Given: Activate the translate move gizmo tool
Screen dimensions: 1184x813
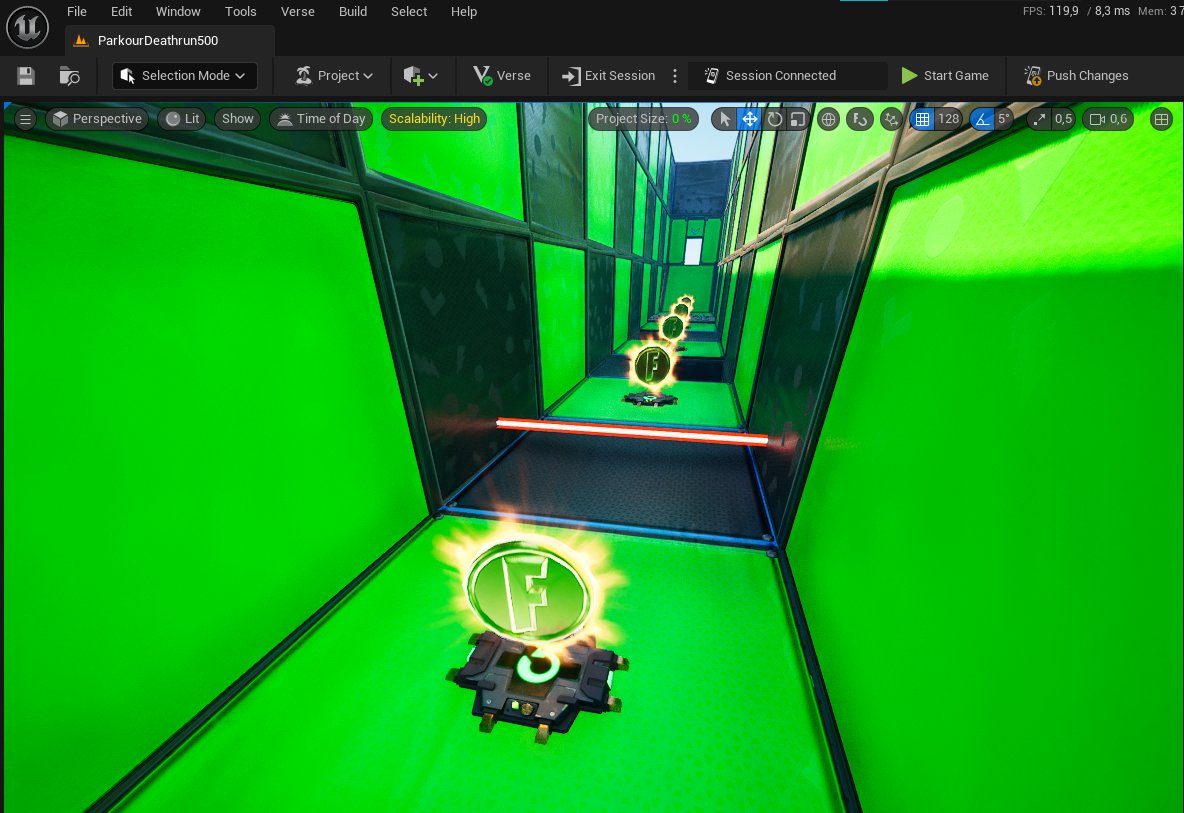Looking at the screenshot, I should pyautogui.click(x=750, y=119).
